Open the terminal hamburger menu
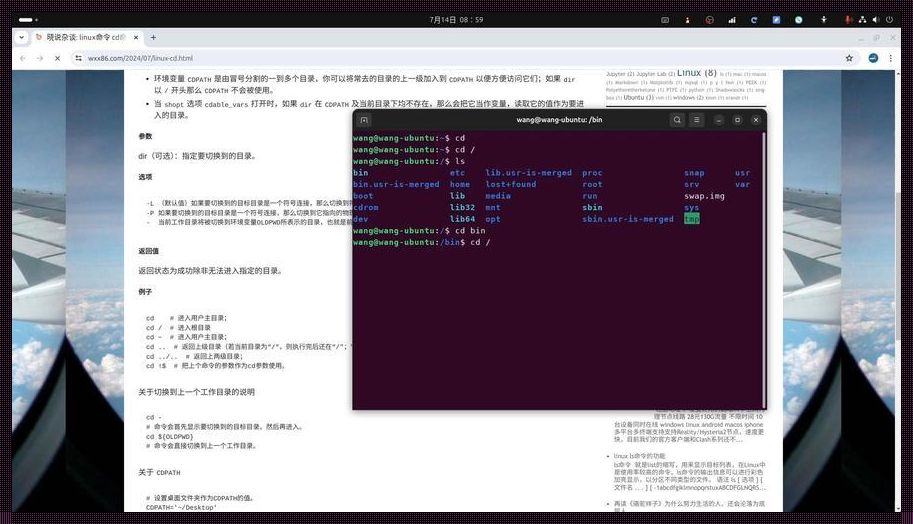 point(696,120)
